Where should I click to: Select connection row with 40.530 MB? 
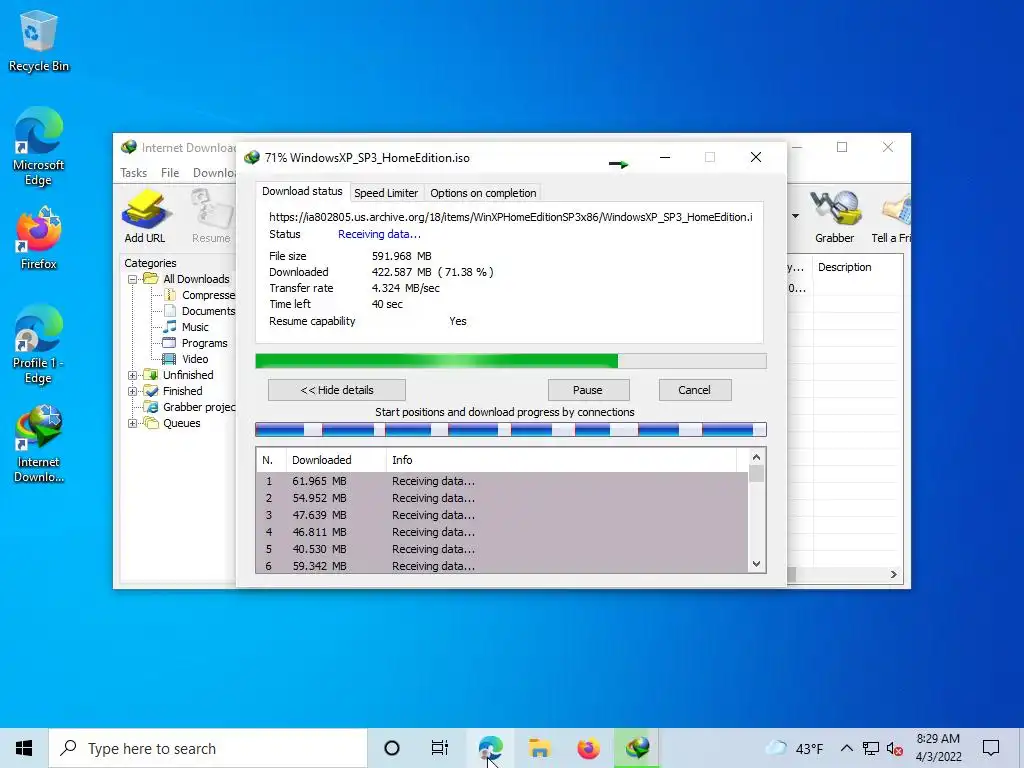click(x=502, y=549)
